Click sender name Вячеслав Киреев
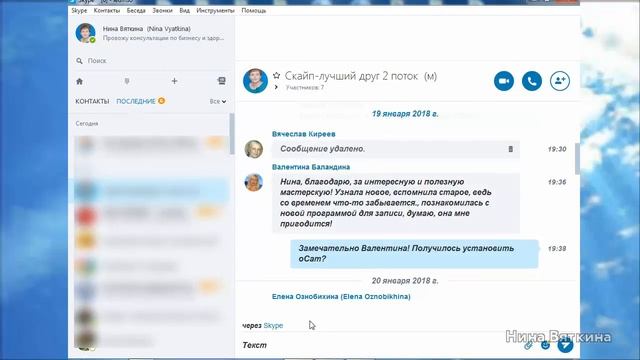This screenshot has width=640, height=360. tap(304, 134)
